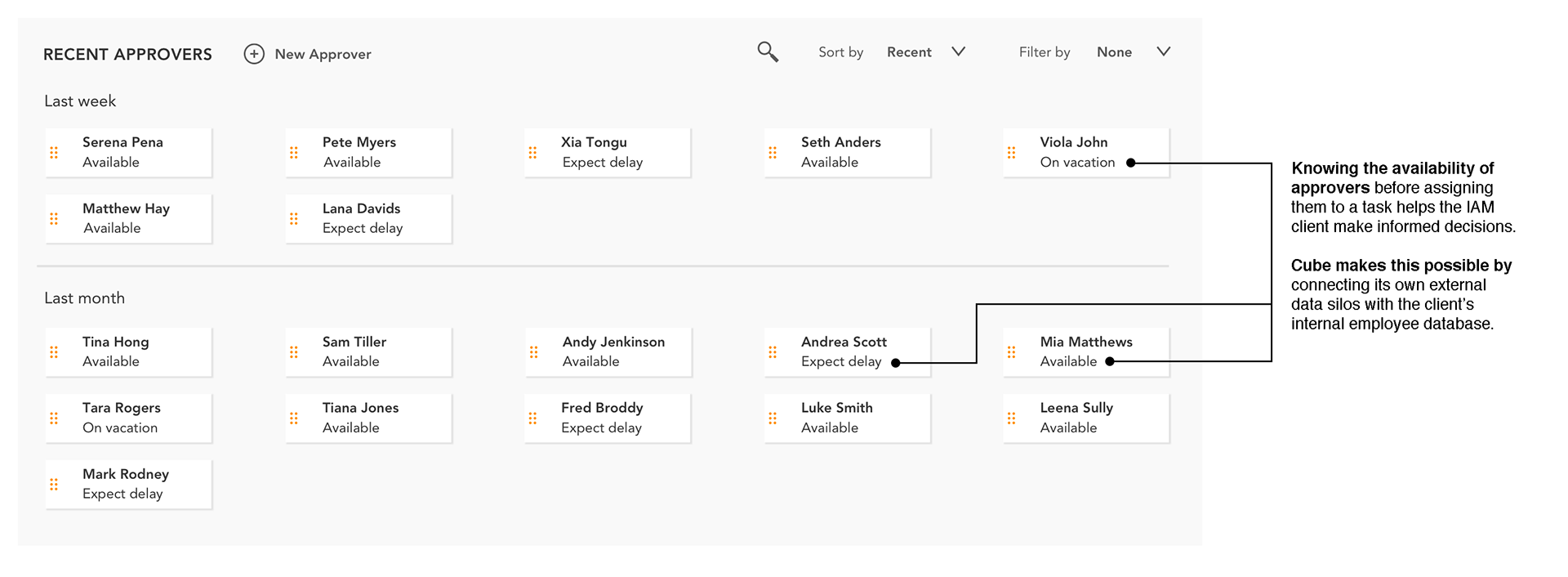Click the plus circle New Approver icon
The image size is (1568, 577).
(x=254, y=54)
